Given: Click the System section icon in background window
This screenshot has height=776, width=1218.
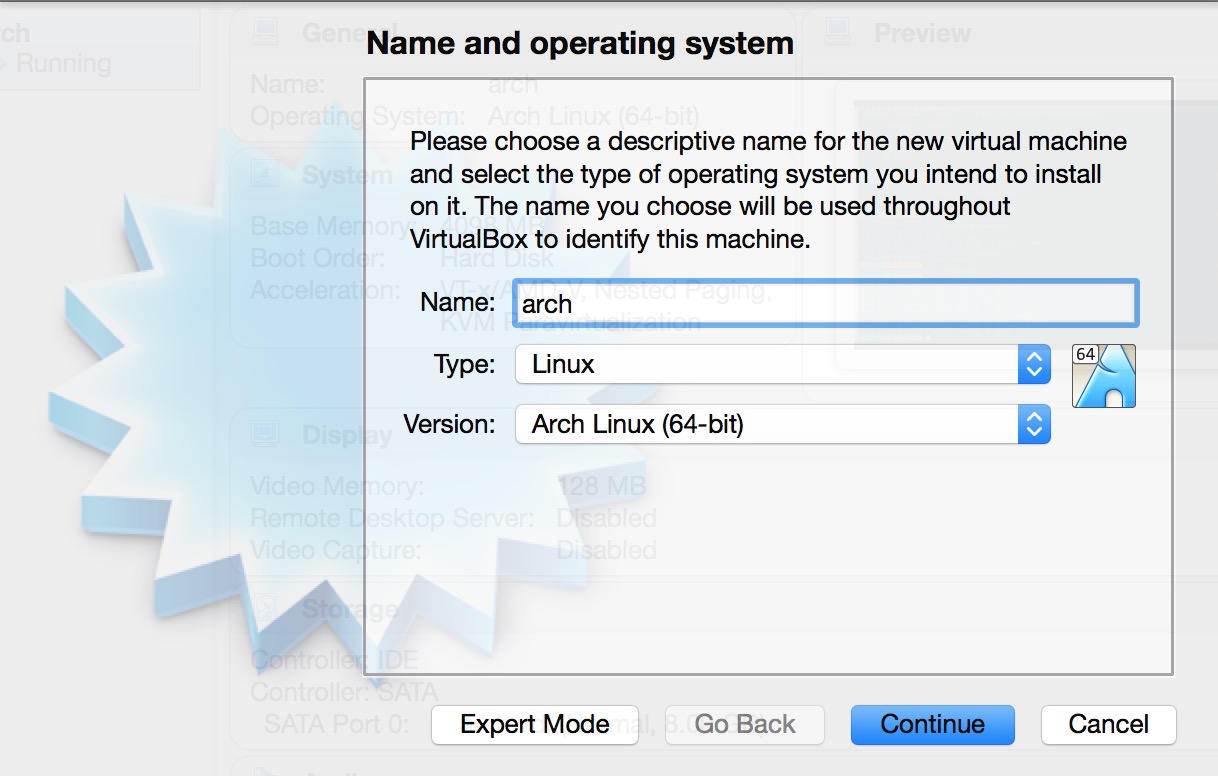Looking at the screenshot, I should coord(265,175).
